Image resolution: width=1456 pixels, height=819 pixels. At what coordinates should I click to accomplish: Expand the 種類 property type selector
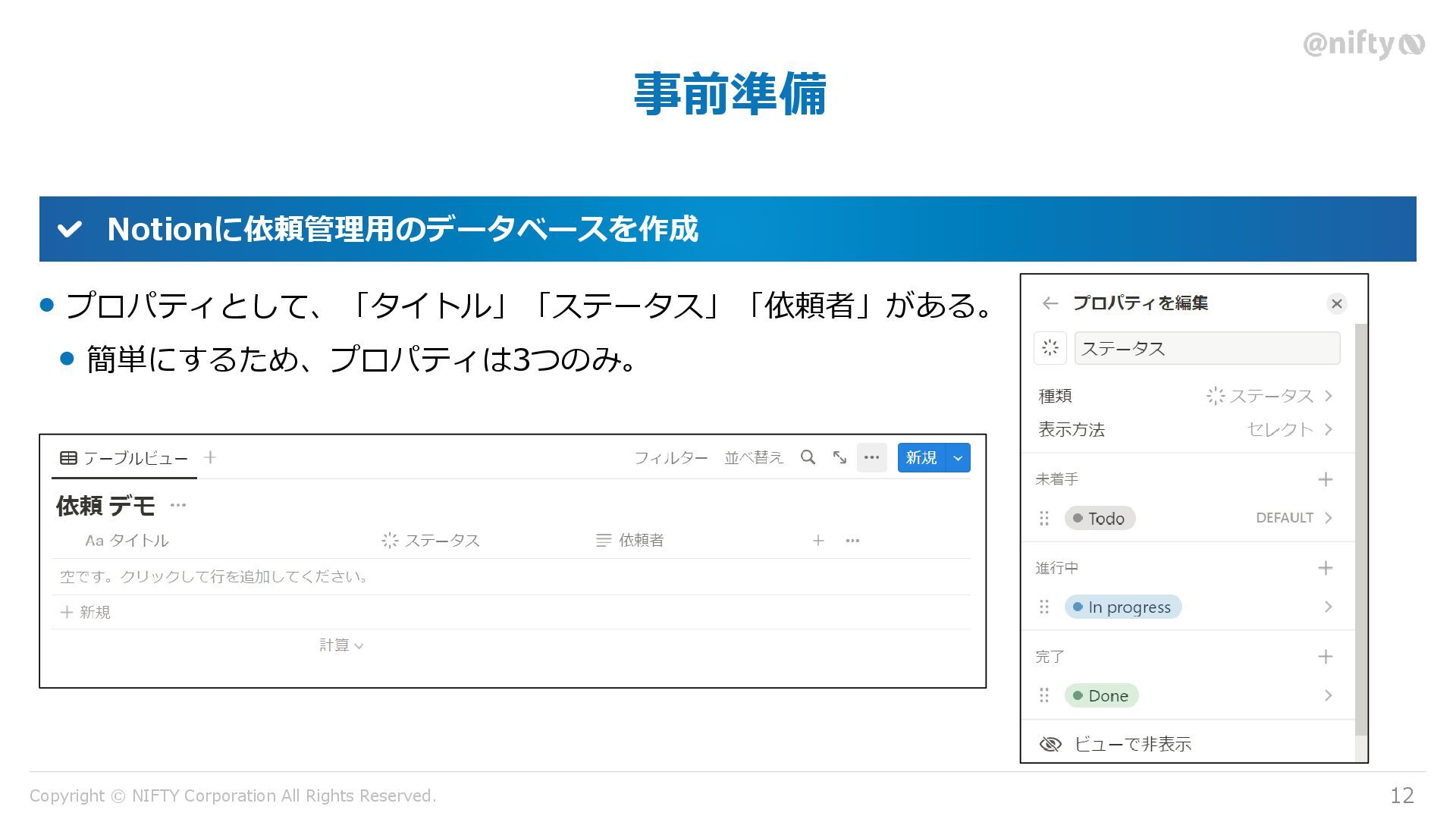tap(1270, 396)
